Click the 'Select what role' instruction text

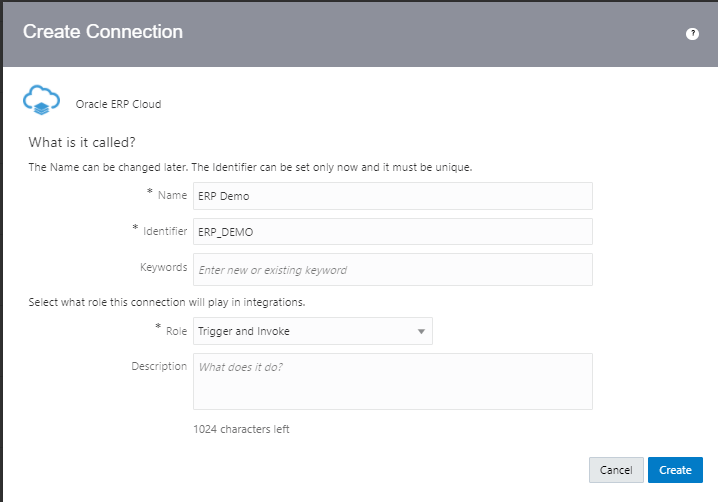pyautogui.click(x=168, y=302)
